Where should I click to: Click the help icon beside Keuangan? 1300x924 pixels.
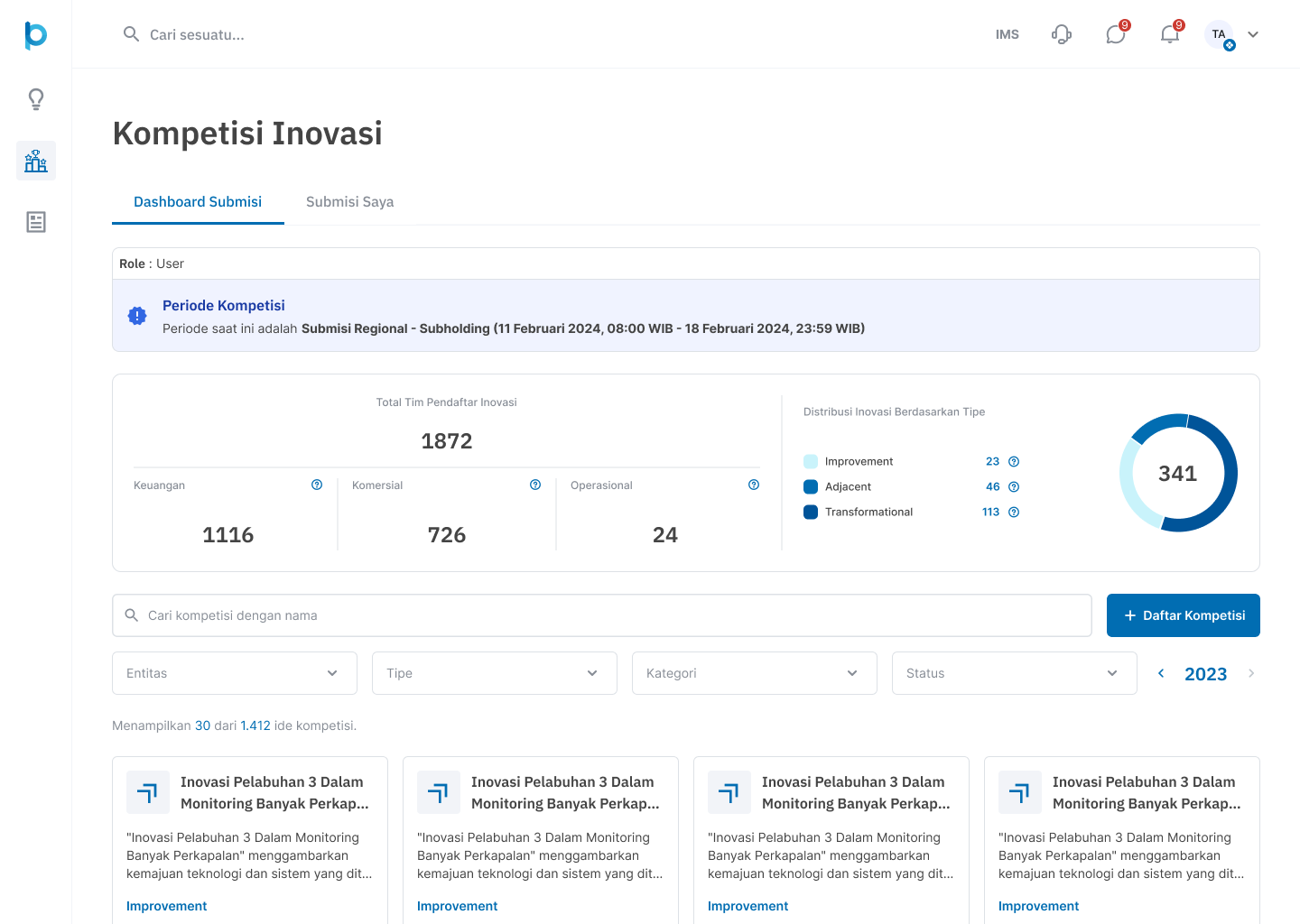click(x=317, y=485)
